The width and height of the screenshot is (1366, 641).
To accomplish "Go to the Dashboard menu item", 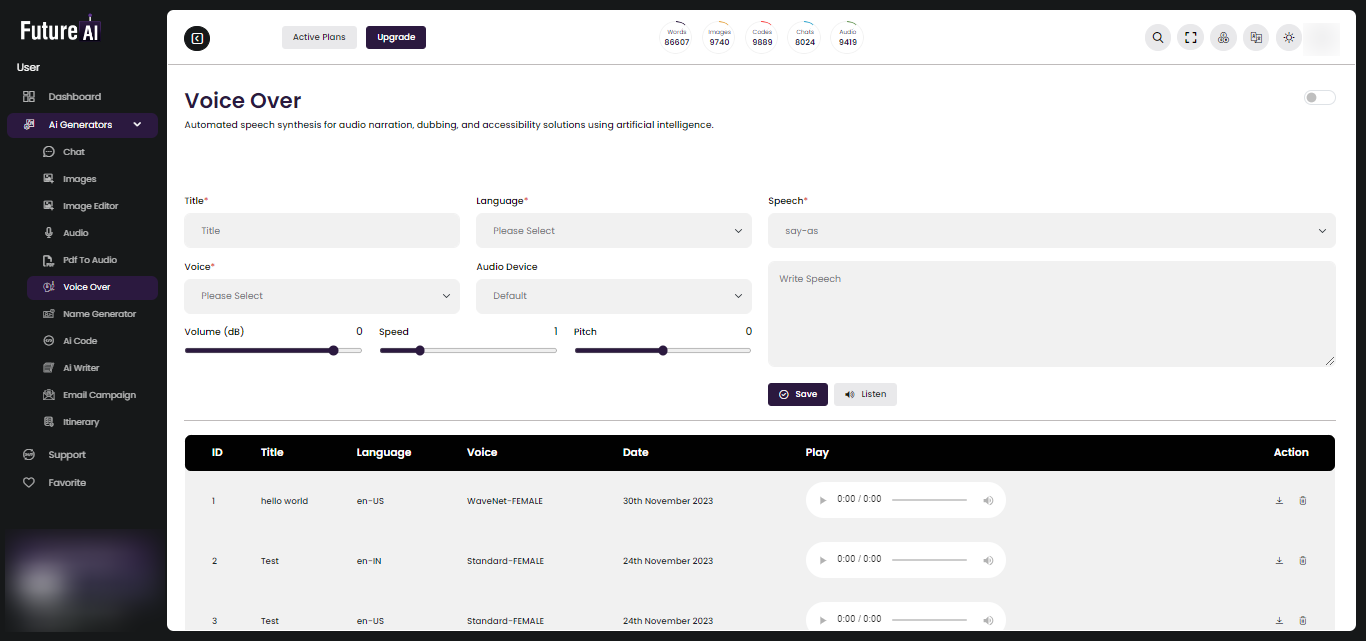I will (74, 96).
